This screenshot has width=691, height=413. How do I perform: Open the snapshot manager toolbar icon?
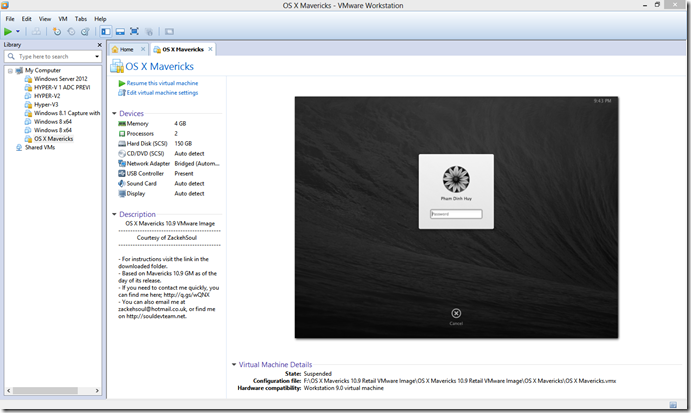(85, 31)
